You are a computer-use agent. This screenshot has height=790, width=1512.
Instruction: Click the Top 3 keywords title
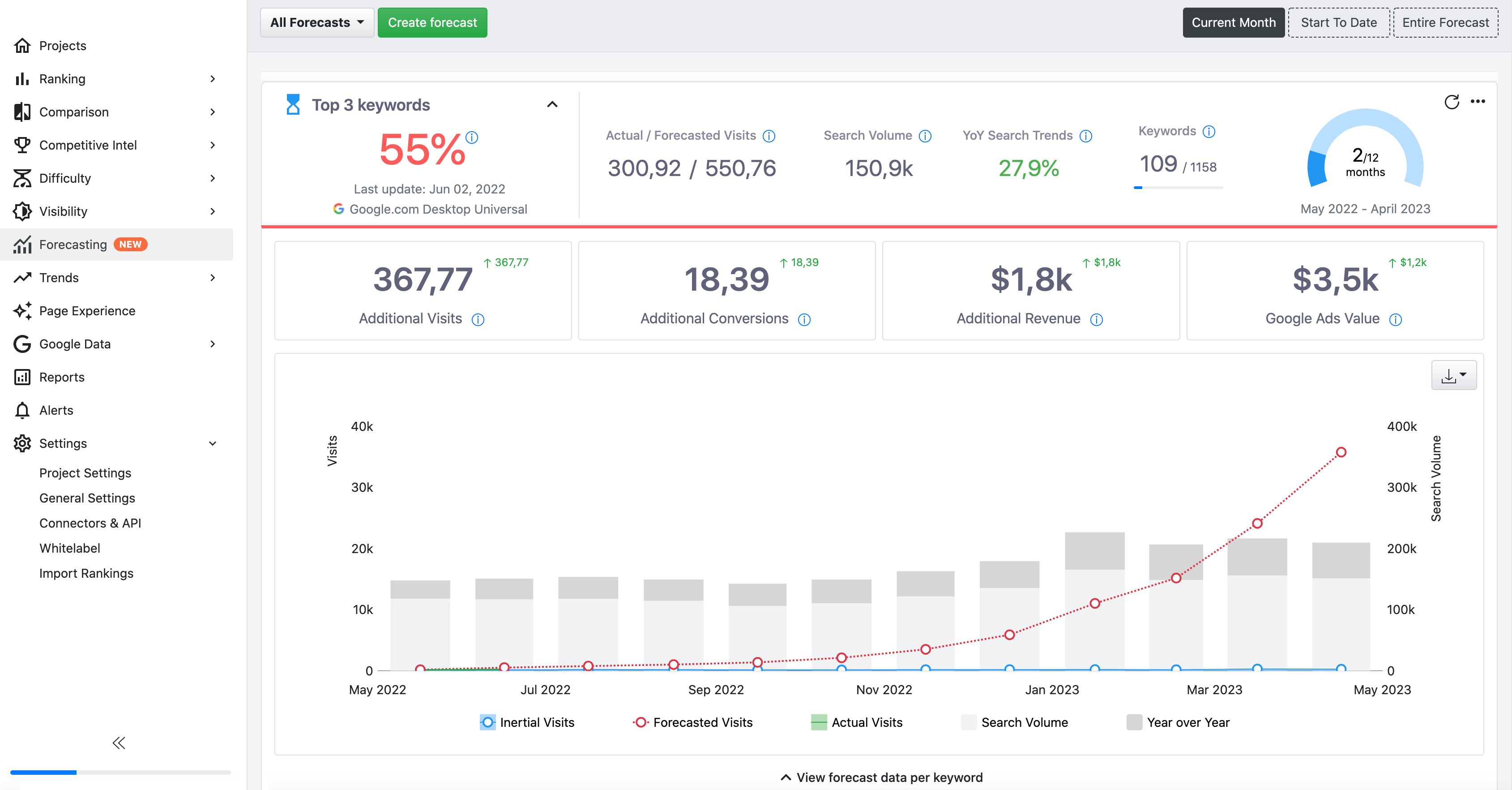pyautogui.click(x=370, y=104)
